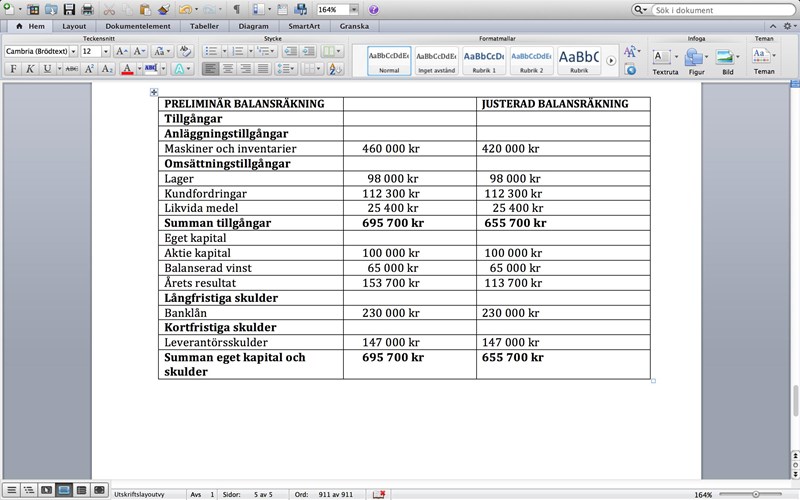
Task: Toggle italic formatting (K button)
Action: [x=30, y=69]
